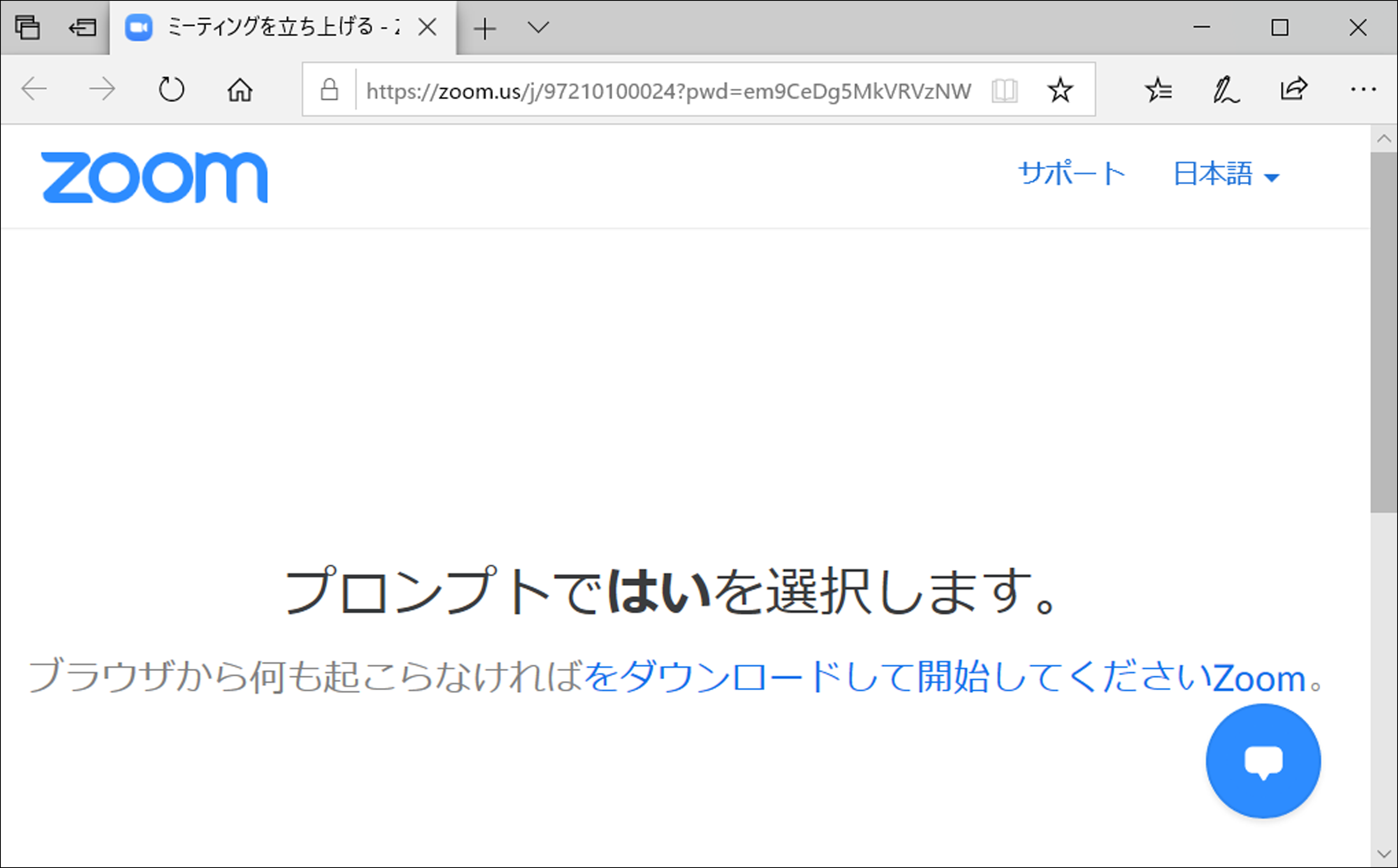Set these tabs aside

pyautogui.click(x=82, y=27)
